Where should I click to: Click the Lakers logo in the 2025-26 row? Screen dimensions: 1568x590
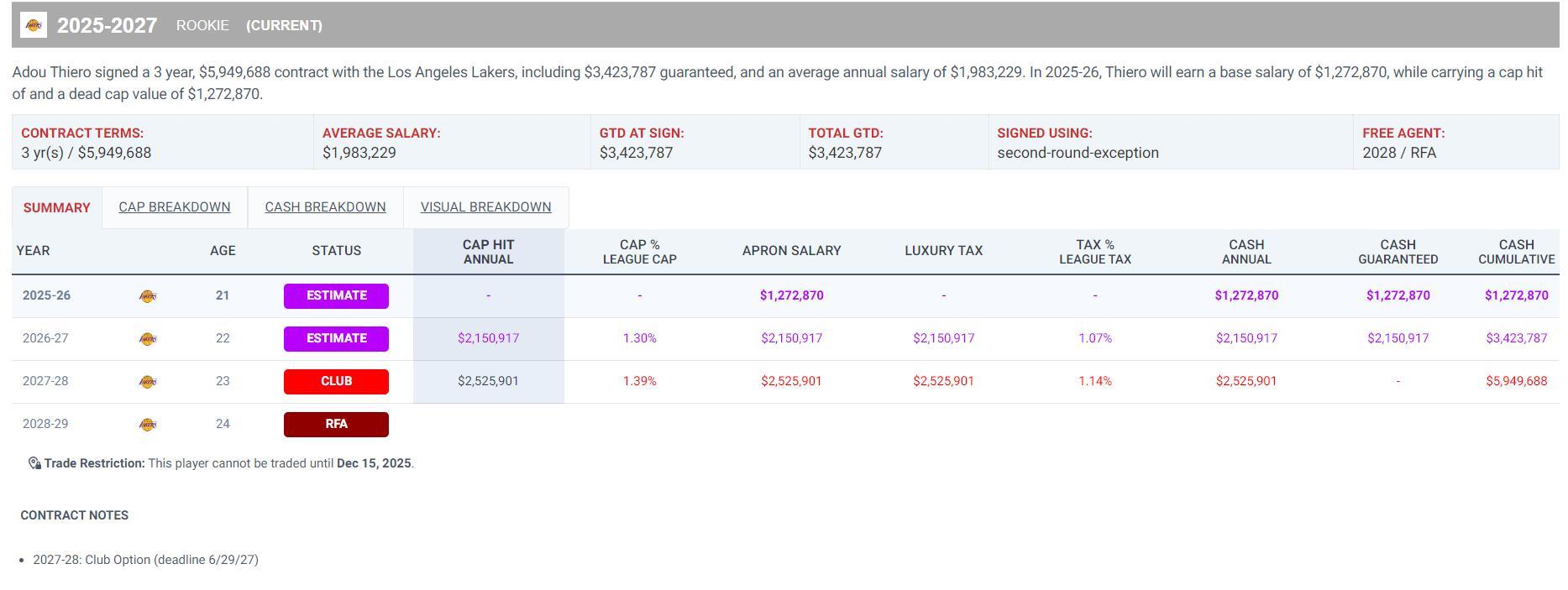pyautogui.click(x=147, y=296)
